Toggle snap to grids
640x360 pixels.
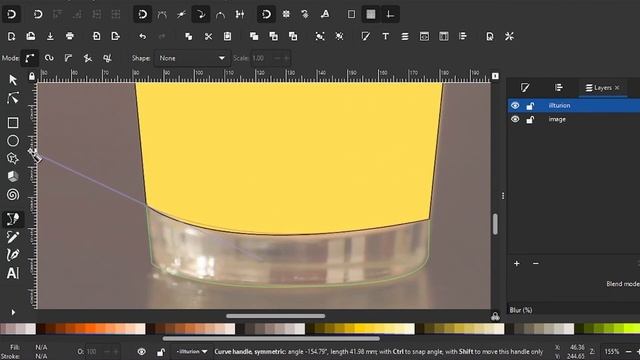[x=371, y=14]
